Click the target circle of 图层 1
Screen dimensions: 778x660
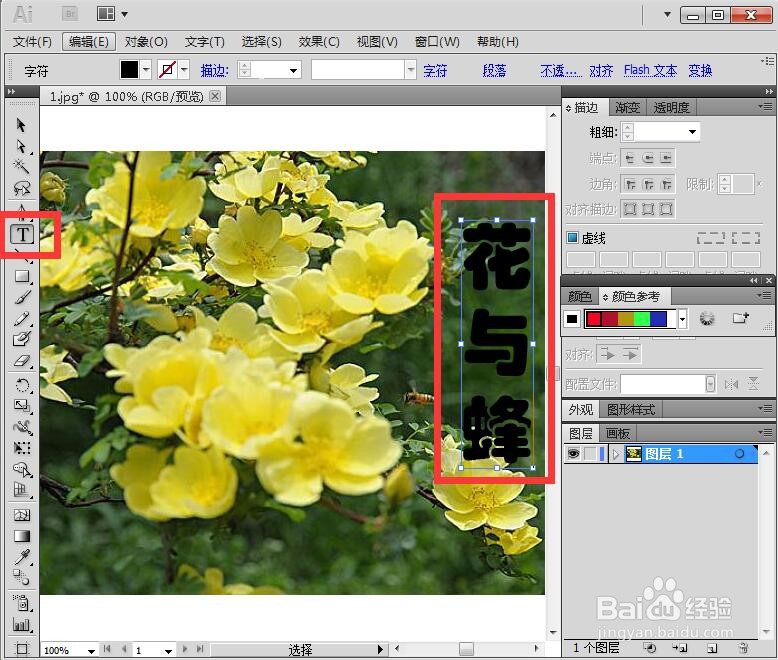[x=739, y=454]
